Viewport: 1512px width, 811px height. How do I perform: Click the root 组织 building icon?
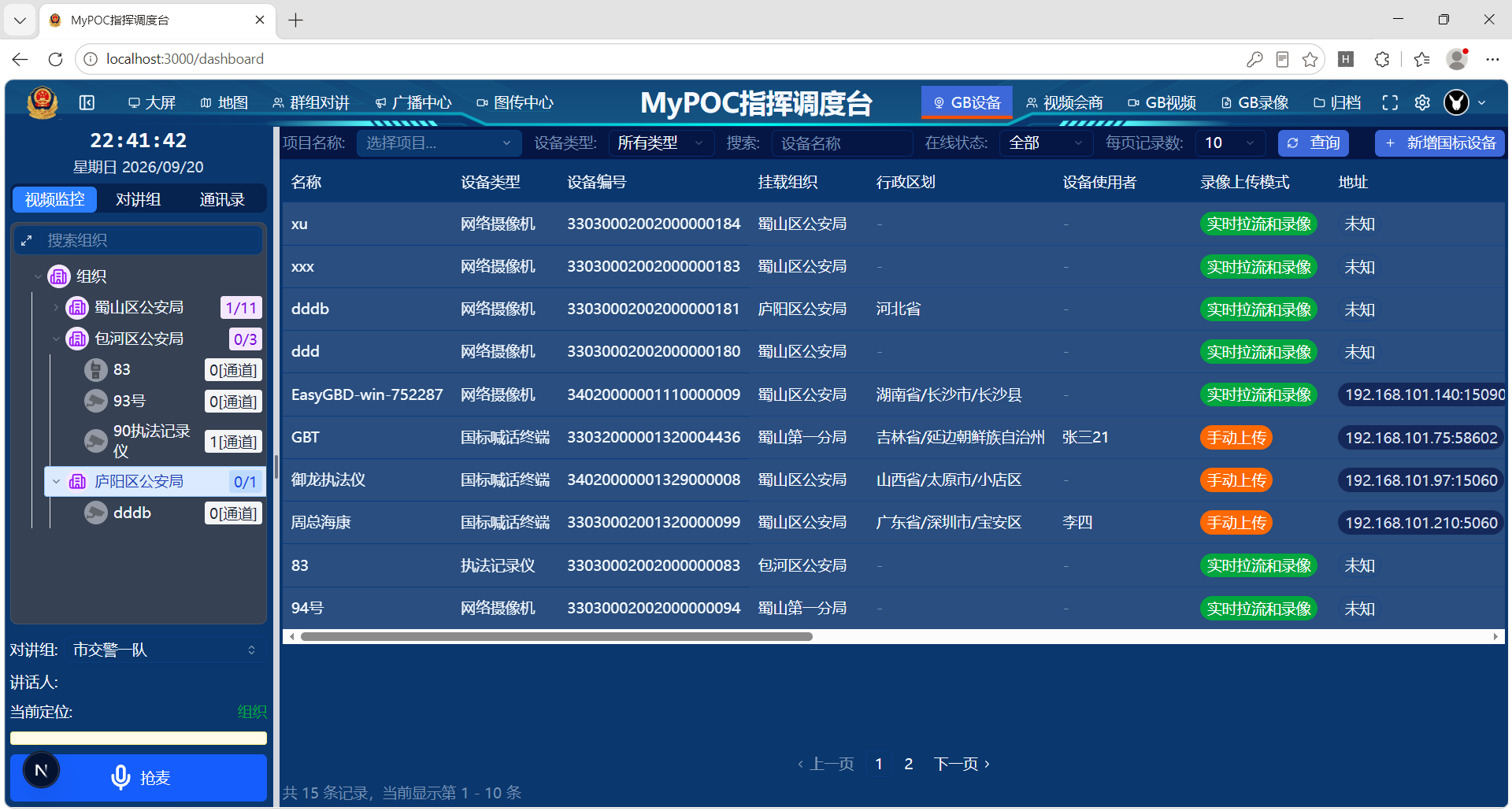point(59,276)
